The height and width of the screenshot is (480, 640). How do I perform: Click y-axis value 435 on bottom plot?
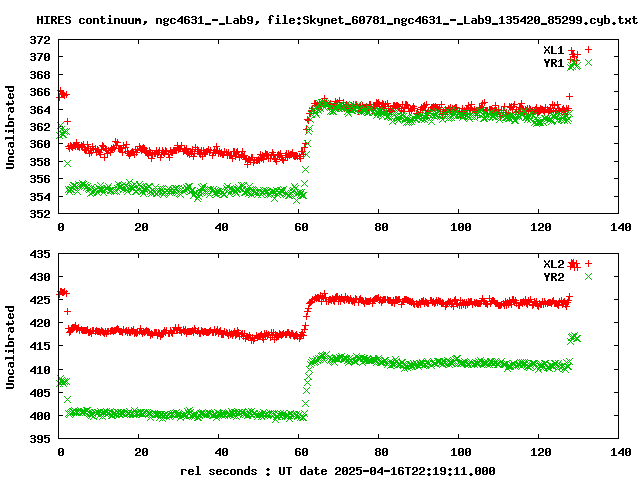40,254
